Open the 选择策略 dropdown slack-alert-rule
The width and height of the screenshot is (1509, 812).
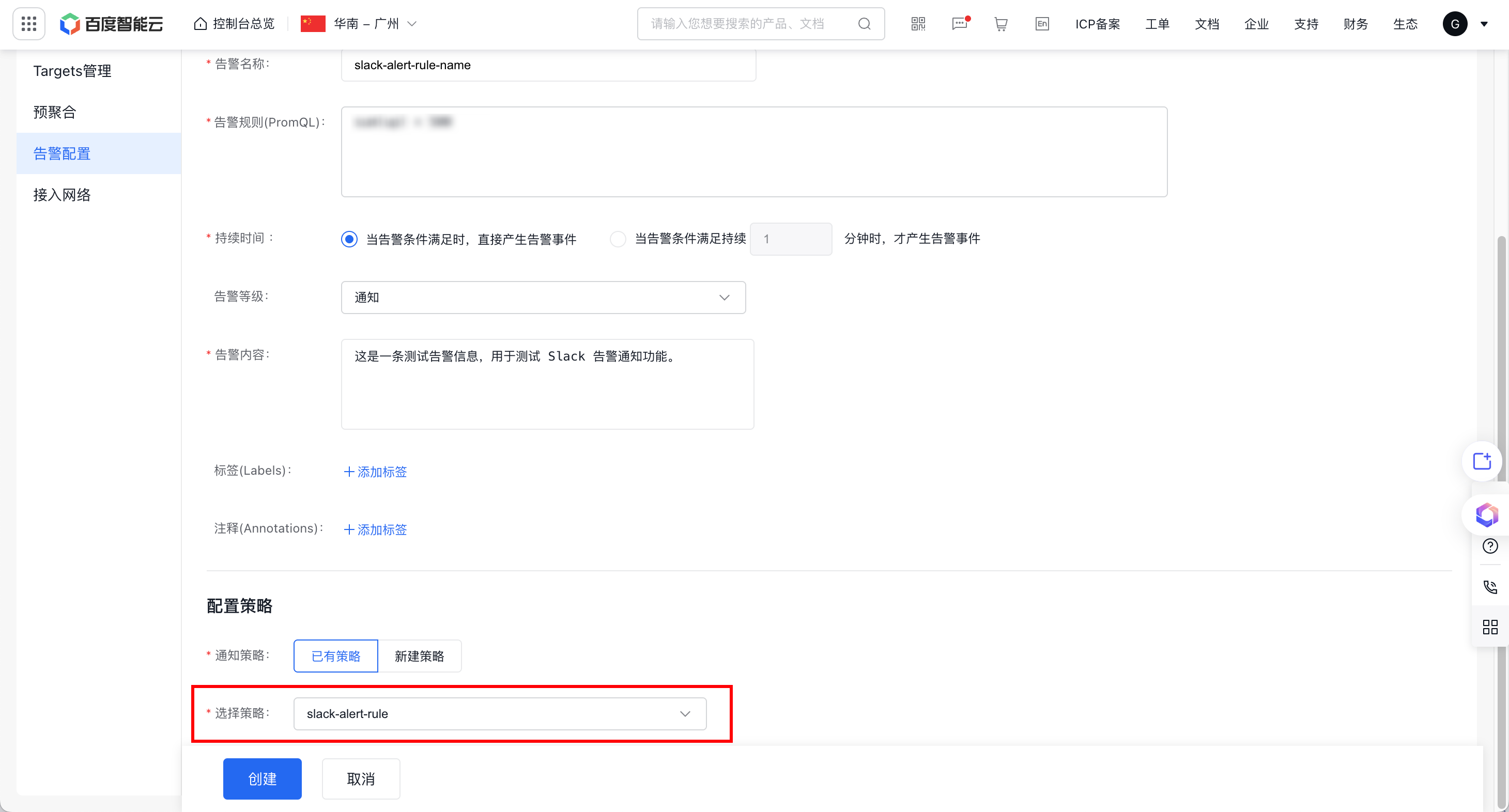(500, 714)
